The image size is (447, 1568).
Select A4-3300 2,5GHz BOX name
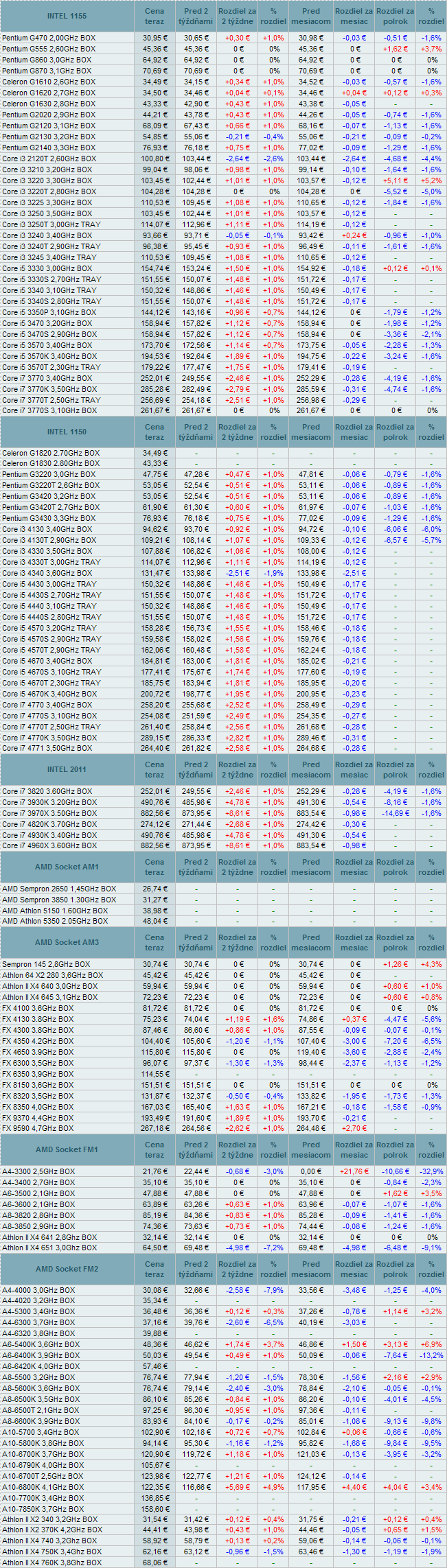(x=38, y=1171)
